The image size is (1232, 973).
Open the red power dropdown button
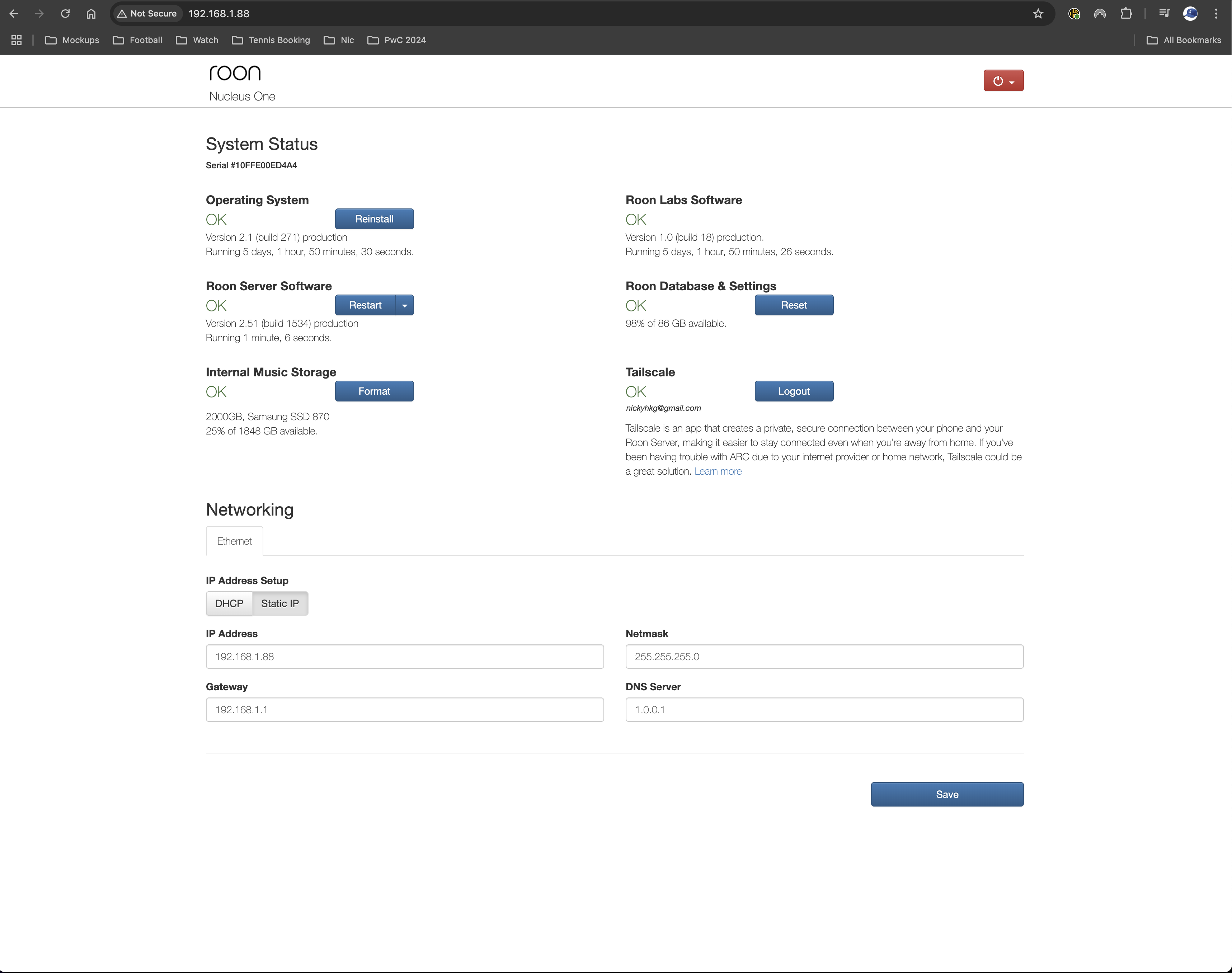tap(1003, 81)
